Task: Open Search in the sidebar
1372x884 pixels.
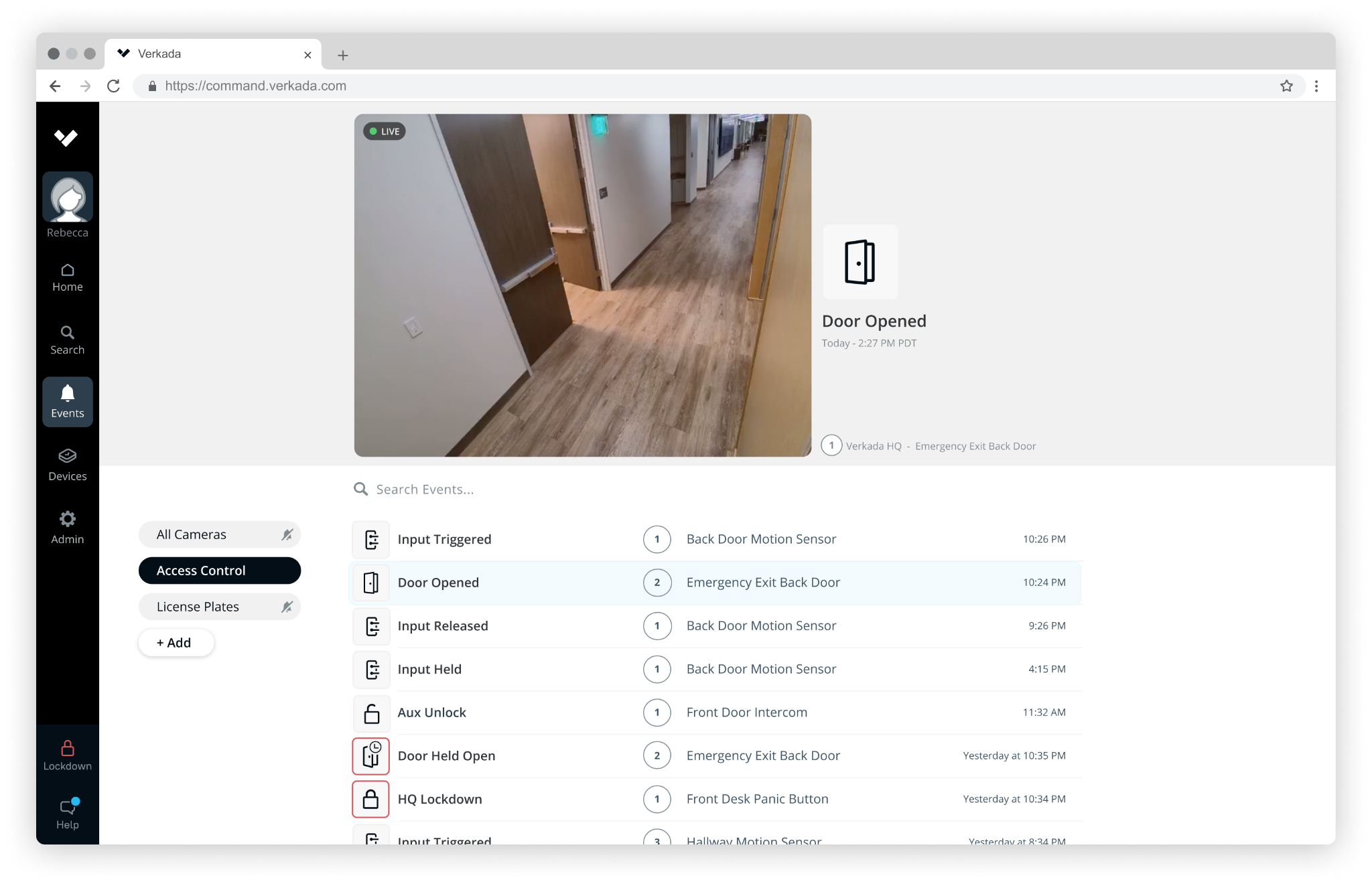Action: (x=67, y=340)
